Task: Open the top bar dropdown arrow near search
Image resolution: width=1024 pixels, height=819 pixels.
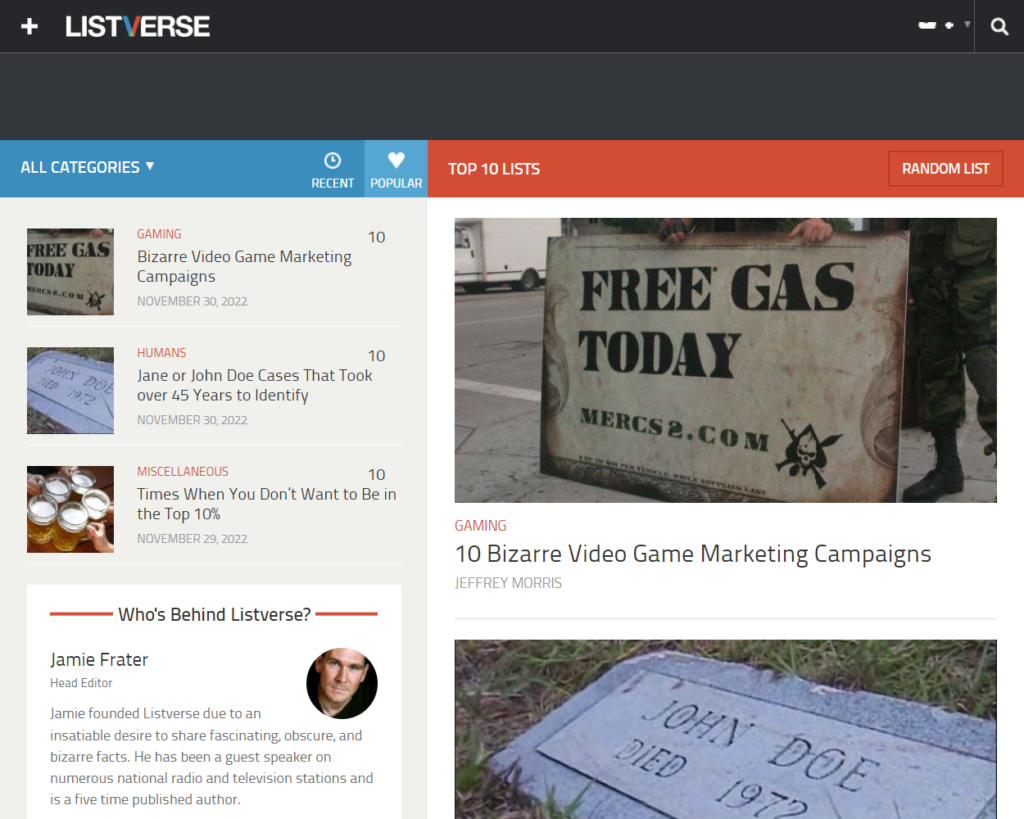Action: 967,24
